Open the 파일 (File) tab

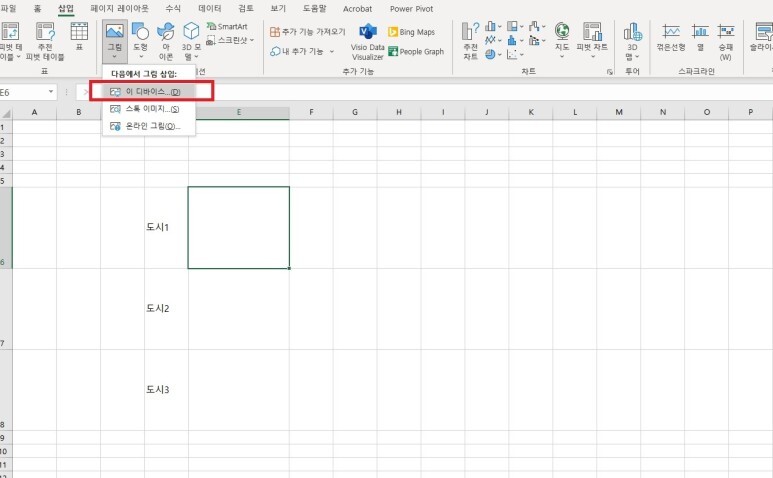[8, 8]
